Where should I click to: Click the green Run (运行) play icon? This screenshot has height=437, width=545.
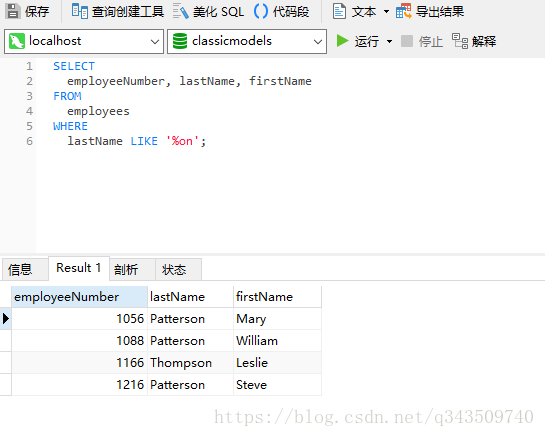coord(342,41)
